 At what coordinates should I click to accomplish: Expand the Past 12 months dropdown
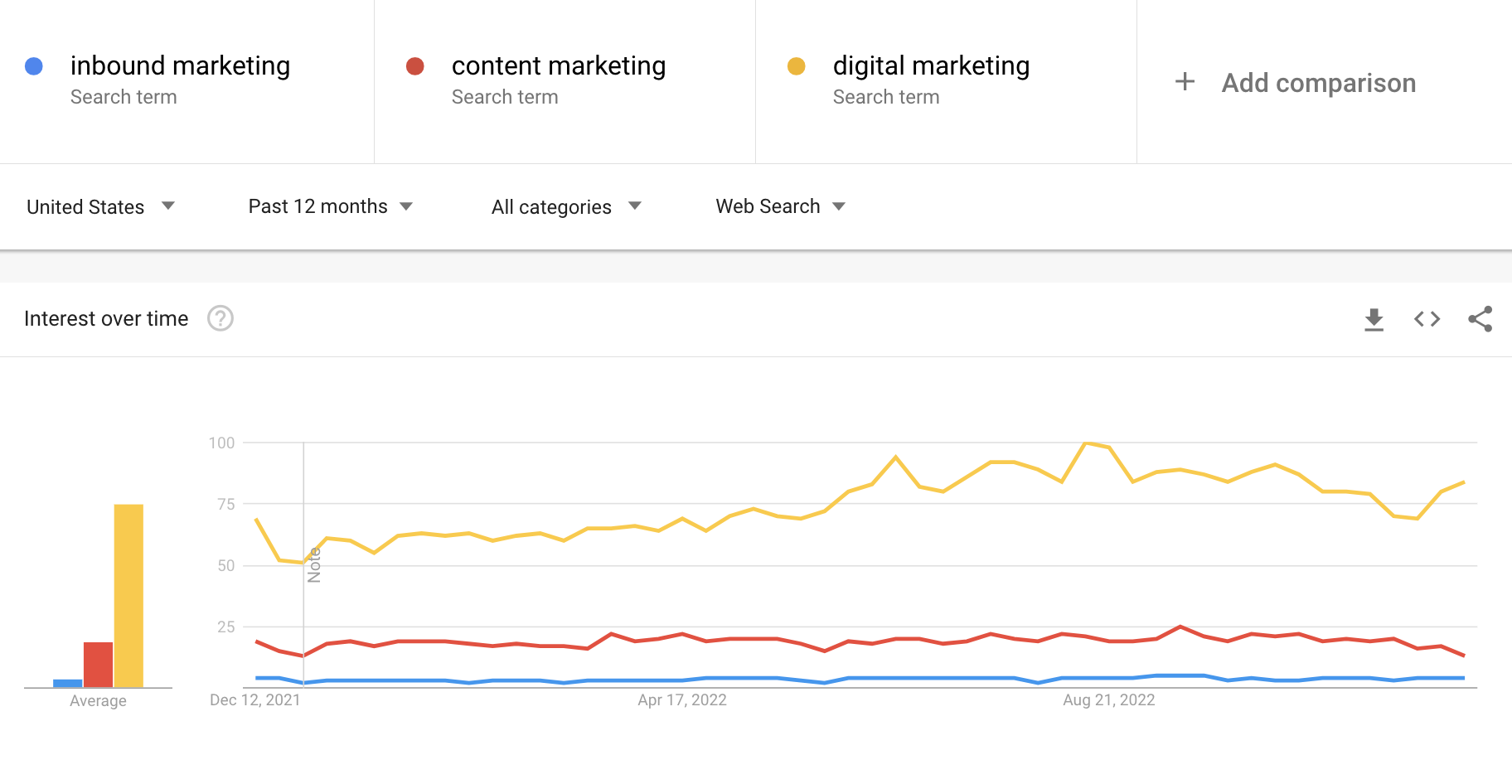pos(330,206)
